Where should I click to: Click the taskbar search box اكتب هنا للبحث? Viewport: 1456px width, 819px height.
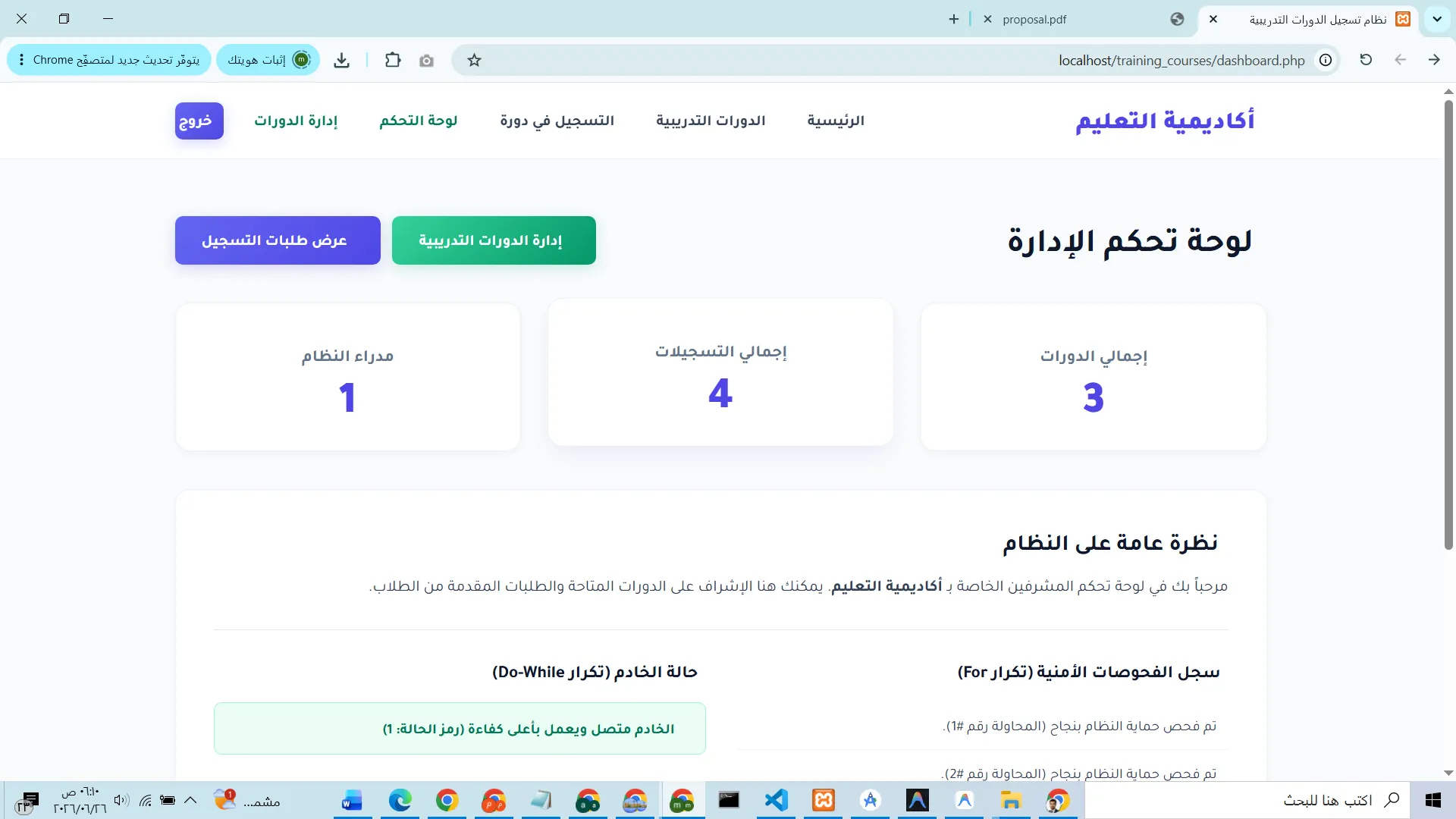[x=1247, y=800]
